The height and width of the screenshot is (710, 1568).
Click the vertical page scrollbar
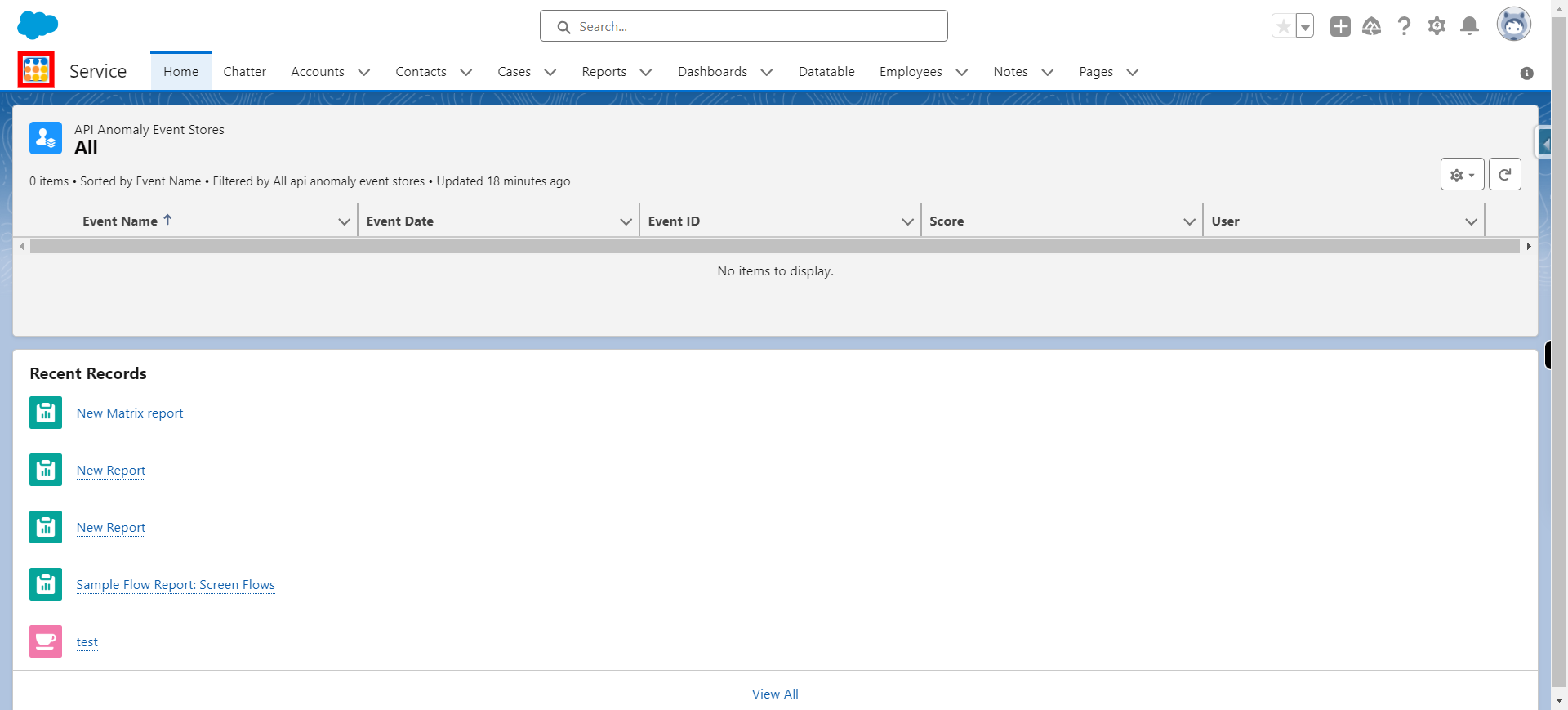[x=1559, y=351]
